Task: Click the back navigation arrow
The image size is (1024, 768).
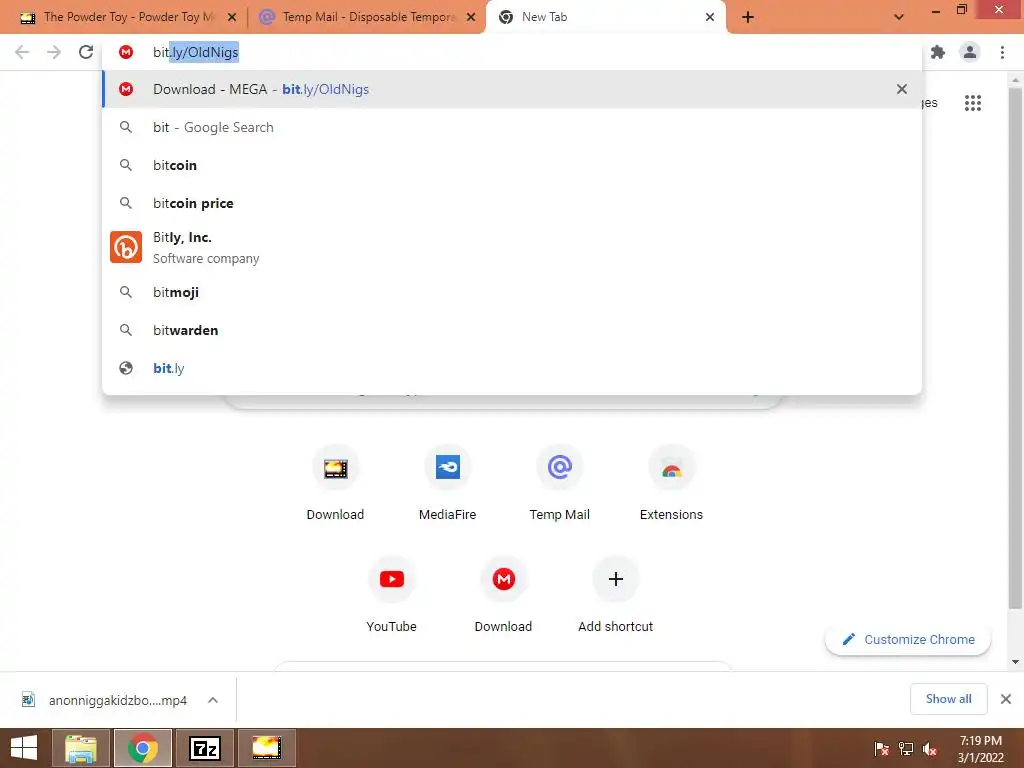Action: [x=22, y=52]
